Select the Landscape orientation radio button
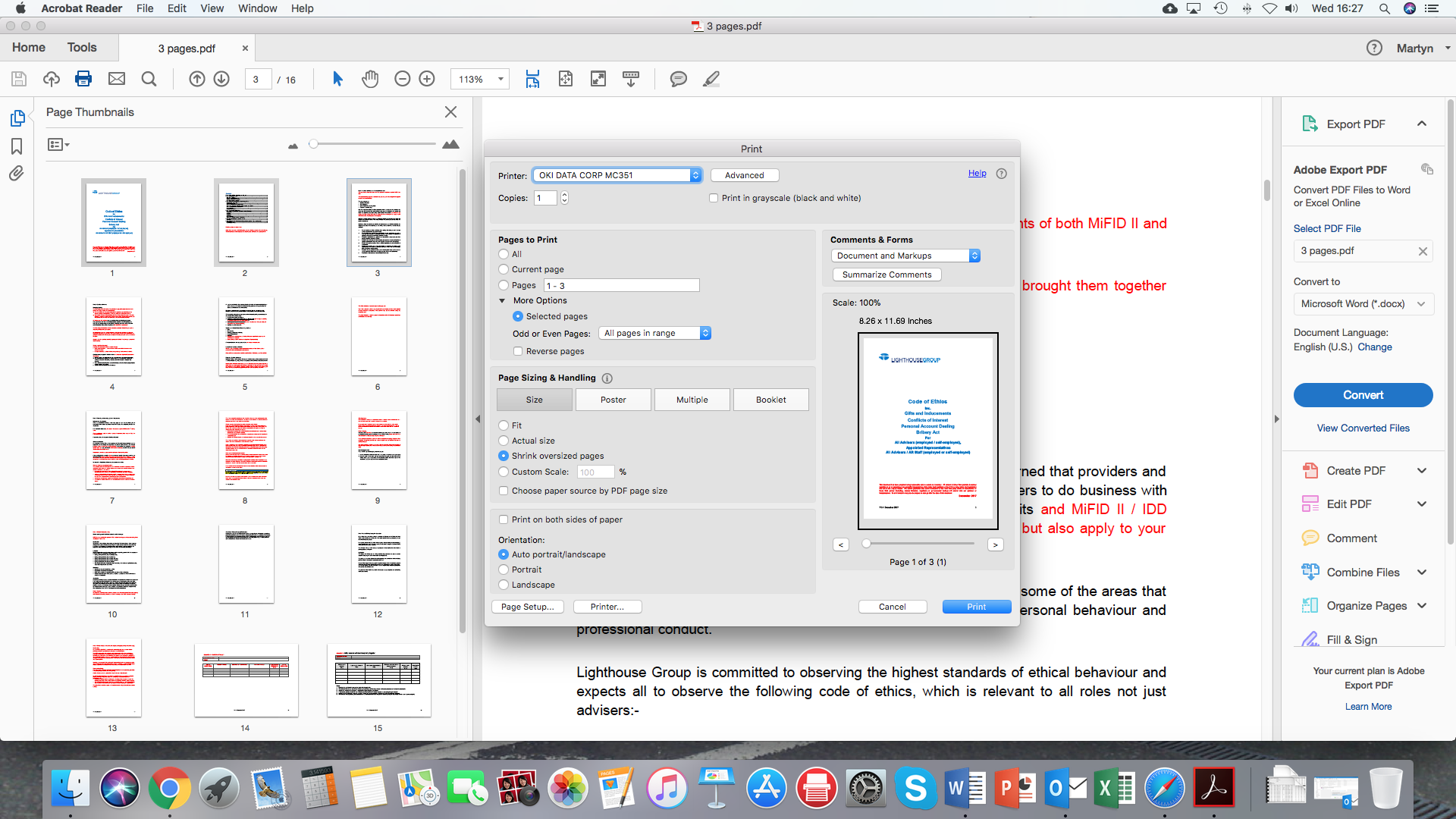The width and height of the screenshot is (1456, 819). point(504,585)
